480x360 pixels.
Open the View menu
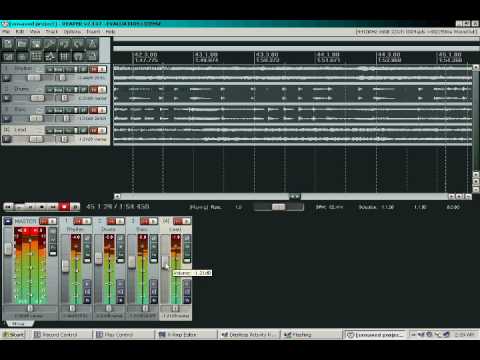point(35,32)
